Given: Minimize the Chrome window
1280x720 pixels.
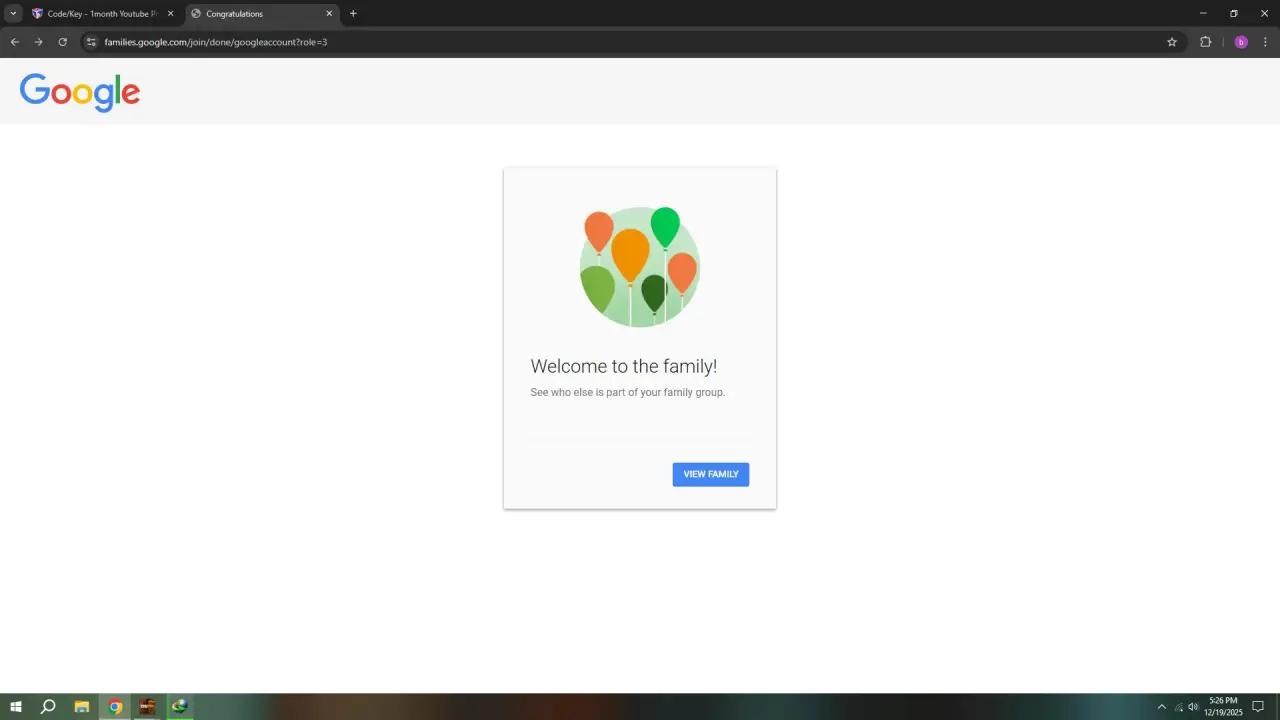Looking at the screenshot, I should pos(1203,14).
